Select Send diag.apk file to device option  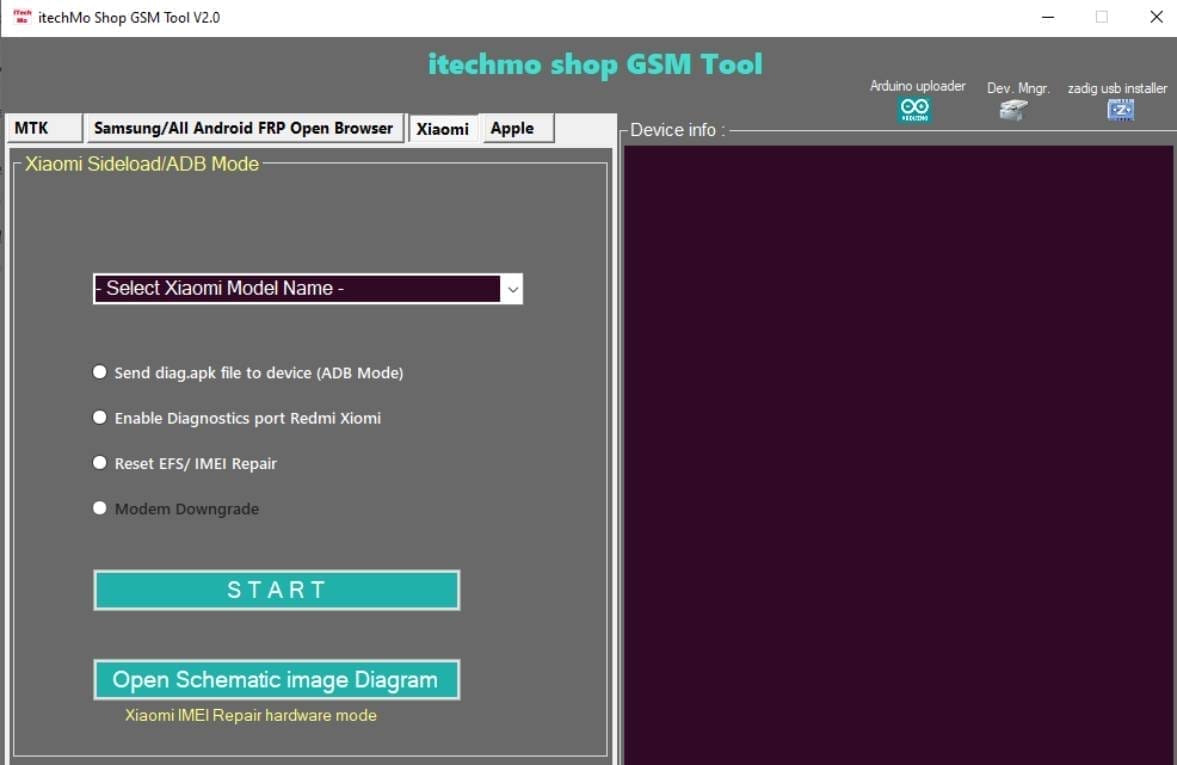pos(99,371)
